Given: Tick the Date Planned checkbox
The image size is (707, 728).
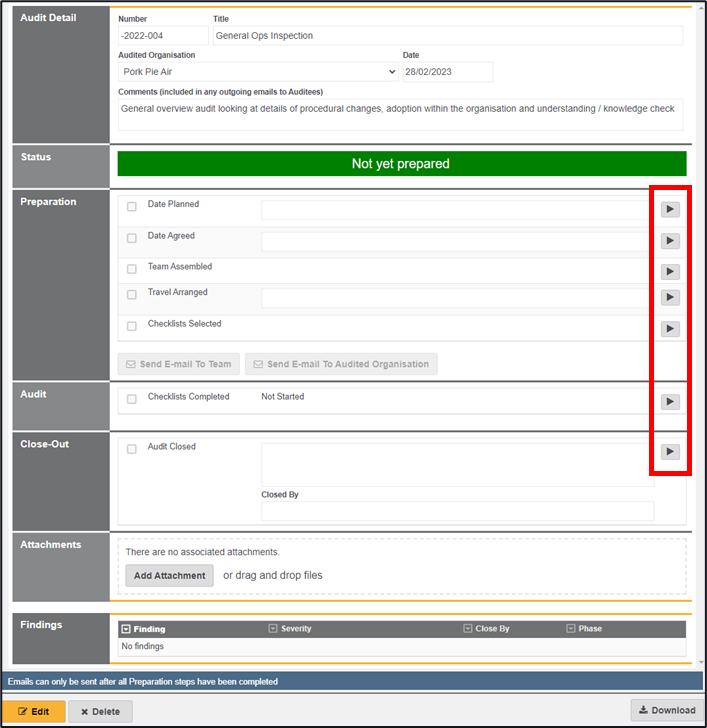Looking at the screenshot, I should coord(132,207).
